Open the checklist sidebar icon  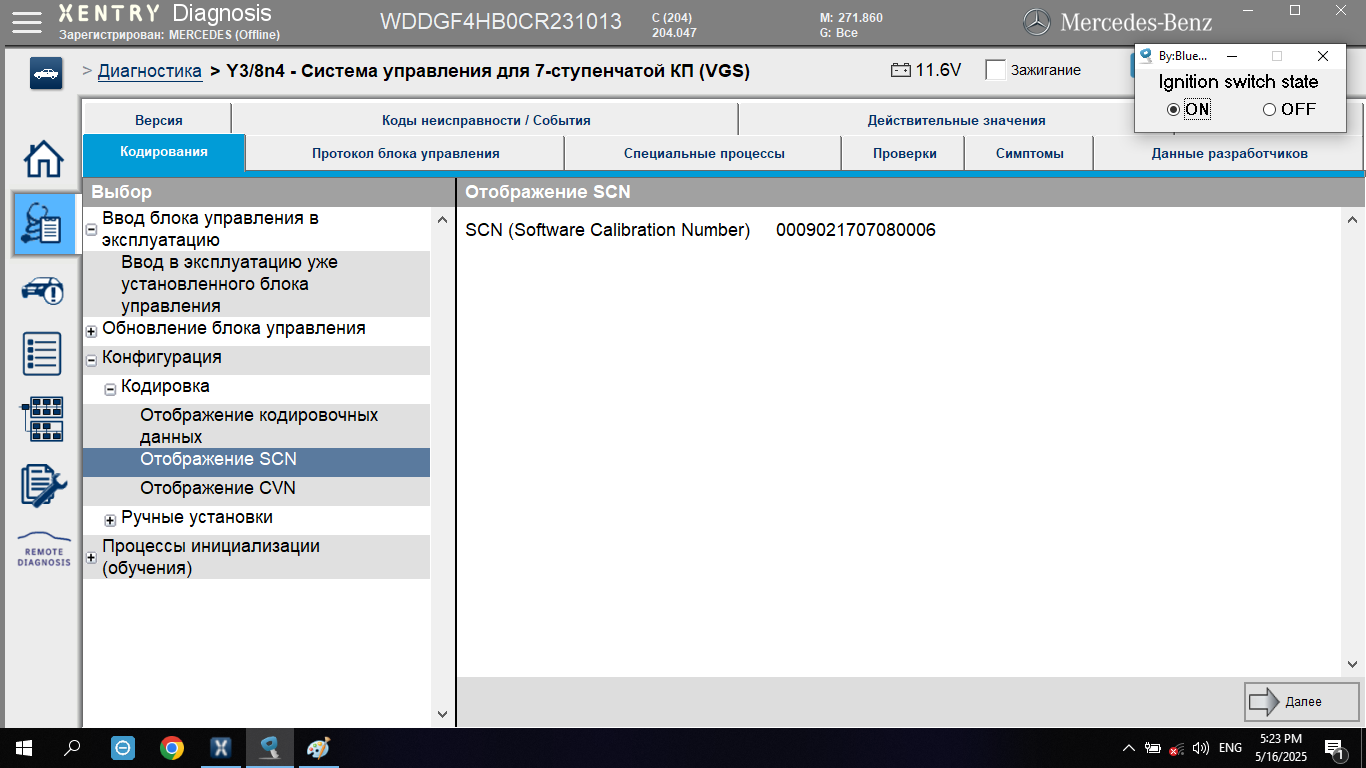point(43,355)
